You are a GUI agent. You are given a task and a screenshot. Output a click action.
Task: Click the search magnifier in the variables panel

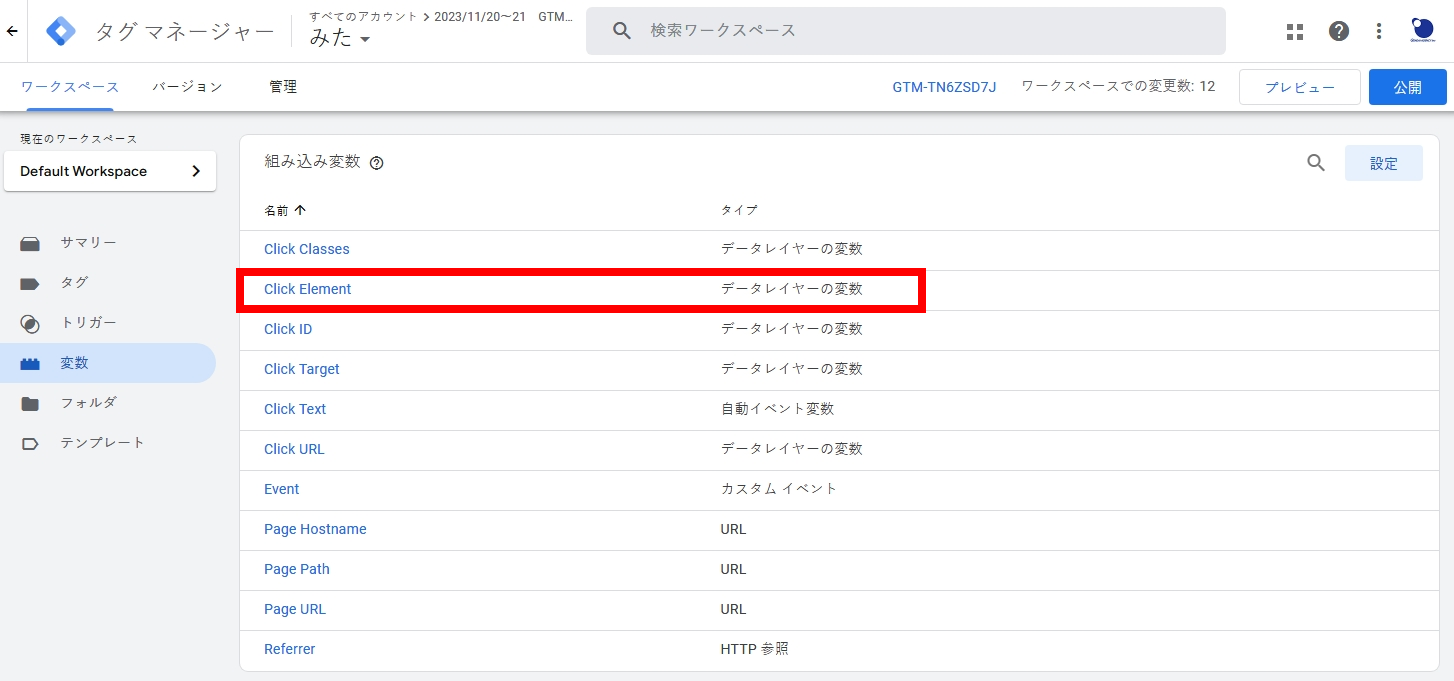click(x=1315, y=162)
